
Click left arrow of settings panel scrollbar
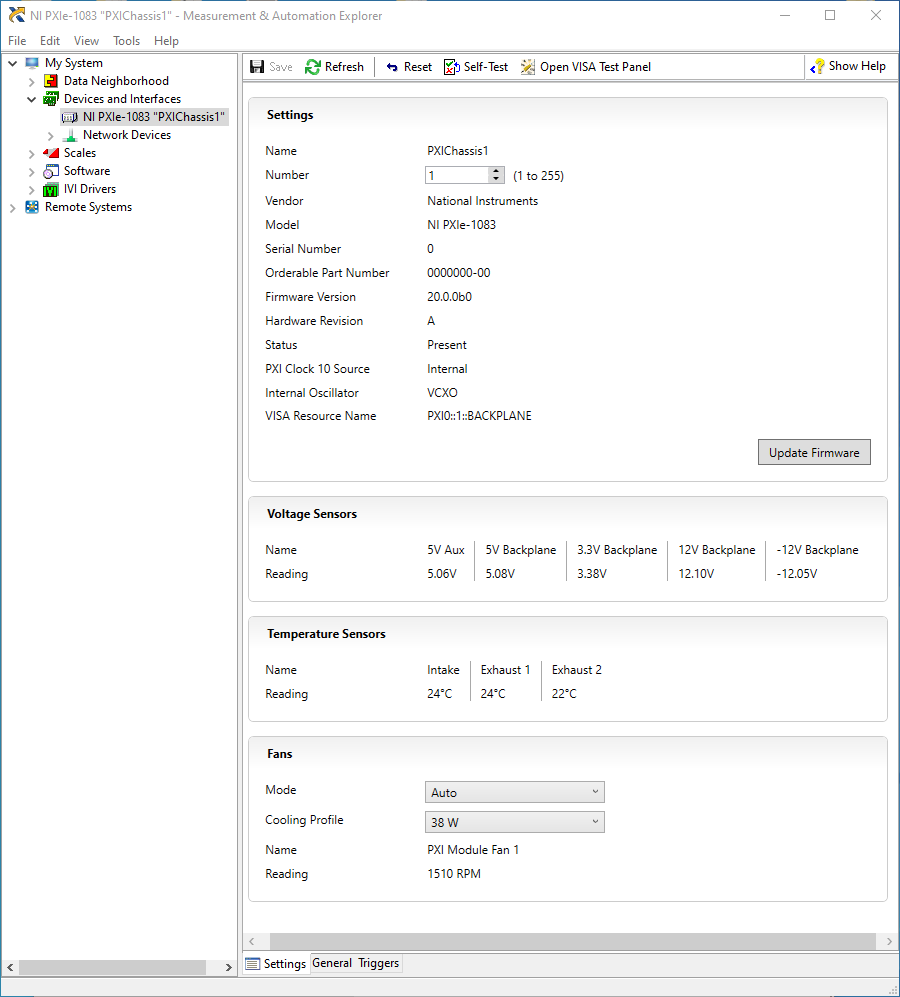tap(252, 941)
